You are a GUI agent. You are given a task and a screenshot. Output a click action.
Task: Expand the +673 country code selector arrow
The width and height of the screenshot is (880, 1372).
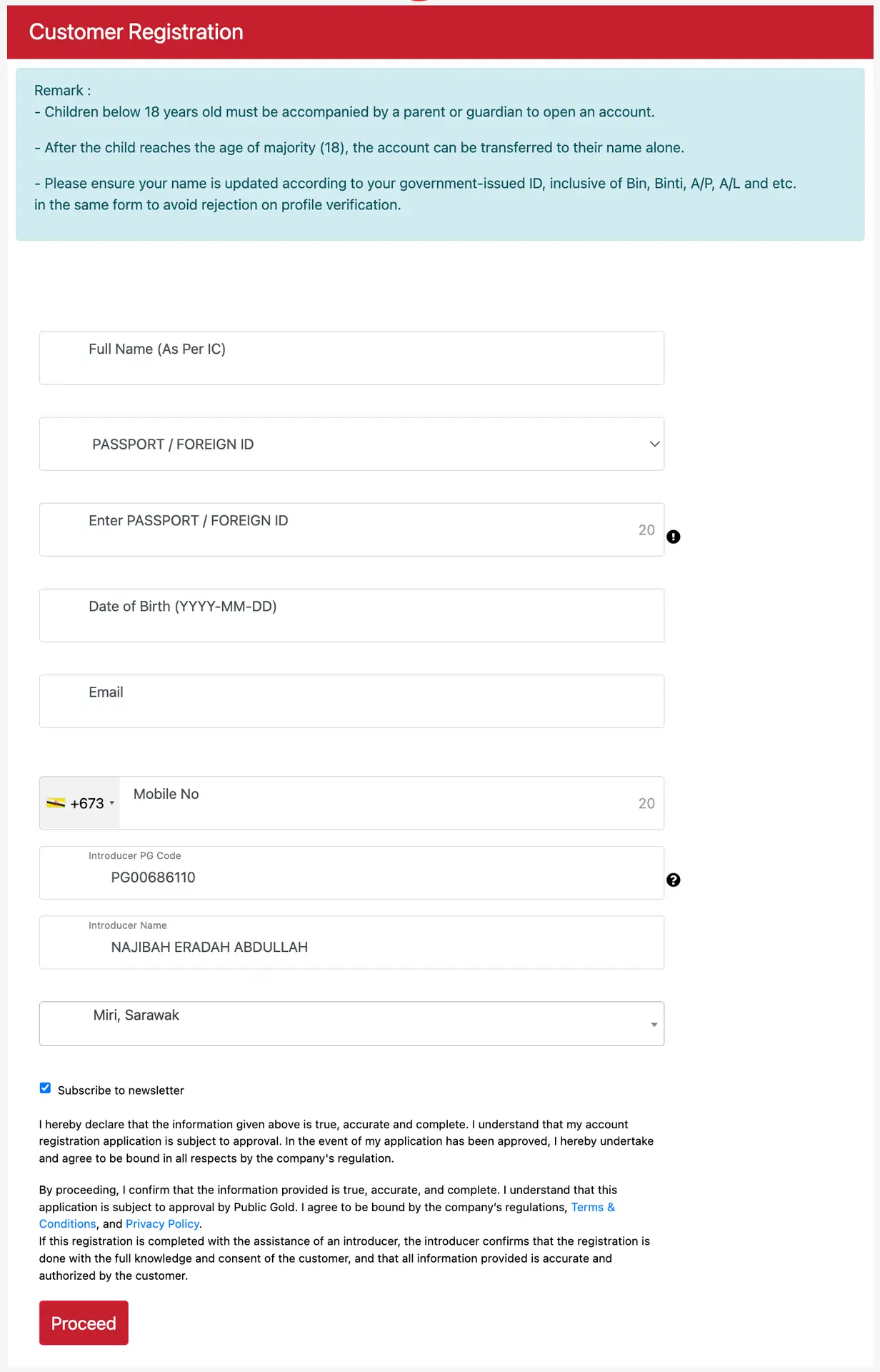tap(111, 803)
